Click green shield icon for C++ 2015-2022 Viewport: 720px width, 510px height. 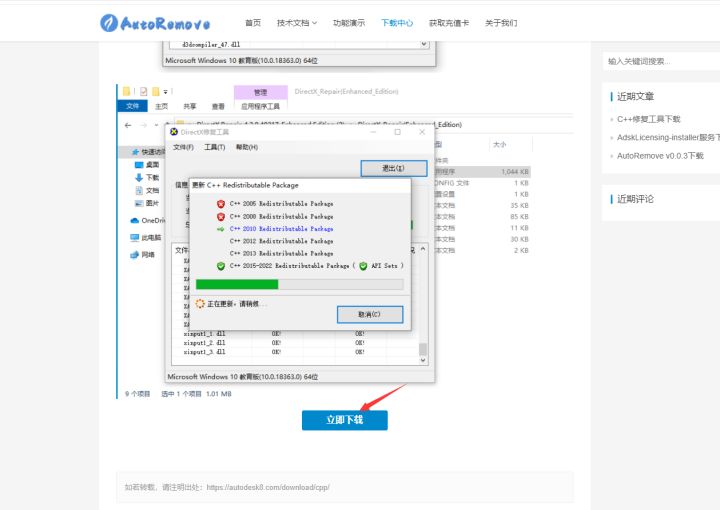[221, 266]
